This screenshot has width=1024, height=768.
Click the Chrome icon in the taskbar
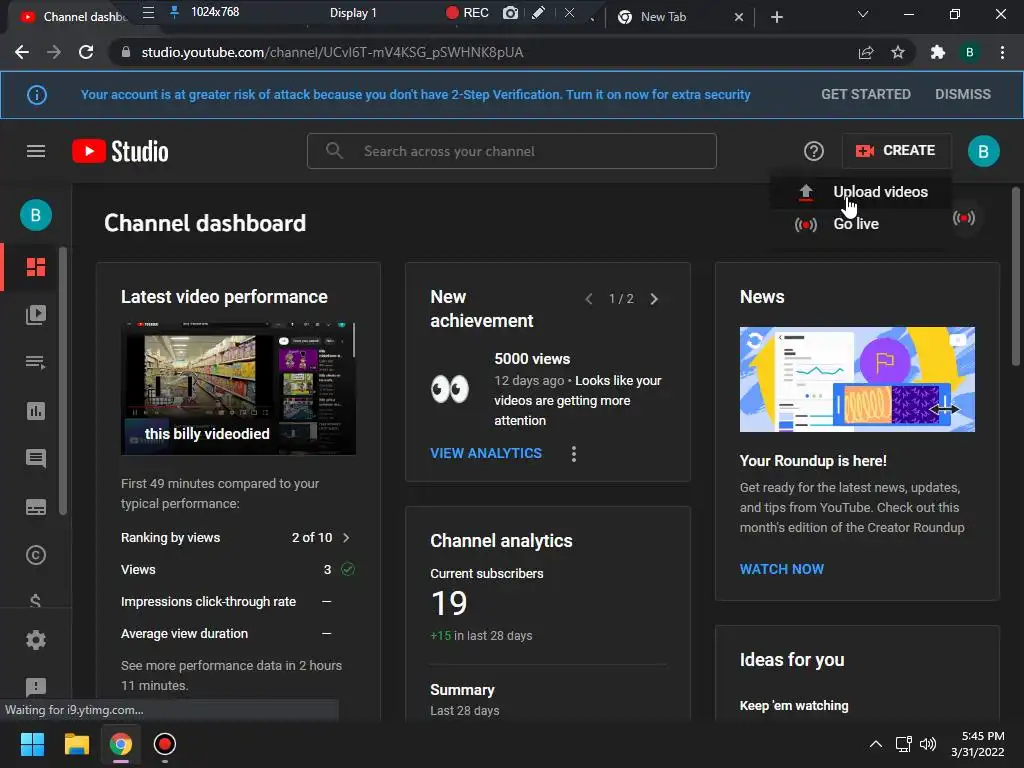(x=120, y=744)
